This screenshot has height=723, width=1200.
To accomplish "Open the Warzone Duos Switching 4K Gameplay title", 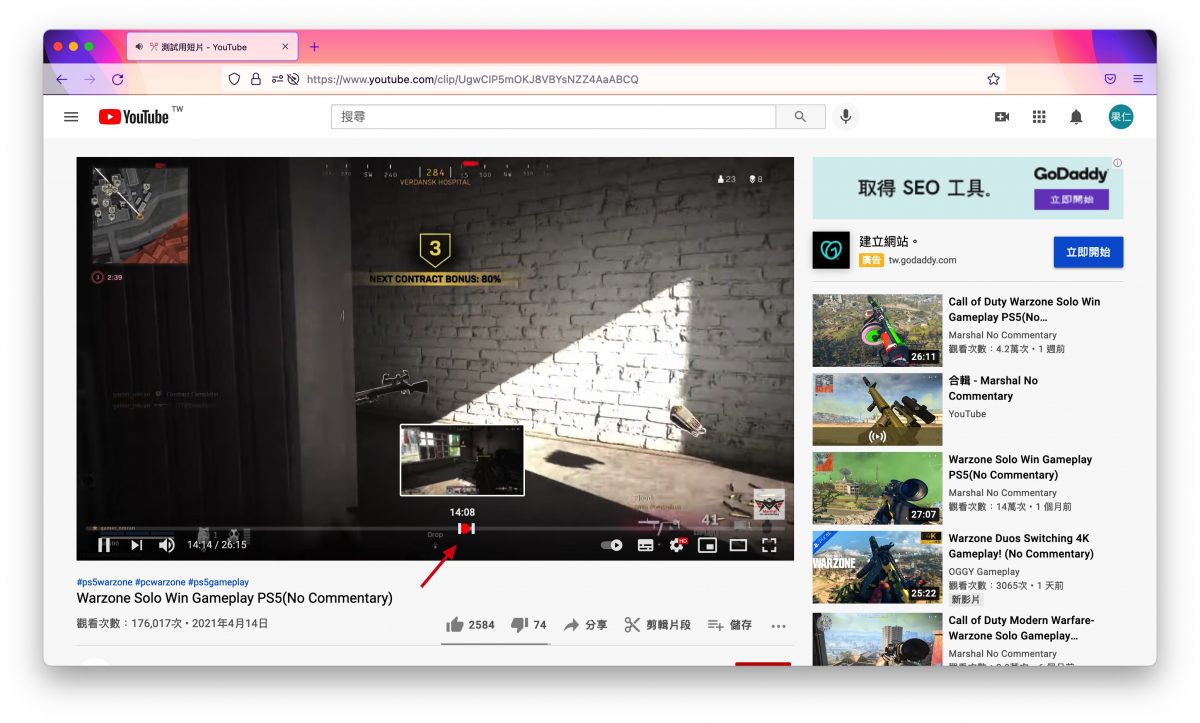I will 1021,546.
